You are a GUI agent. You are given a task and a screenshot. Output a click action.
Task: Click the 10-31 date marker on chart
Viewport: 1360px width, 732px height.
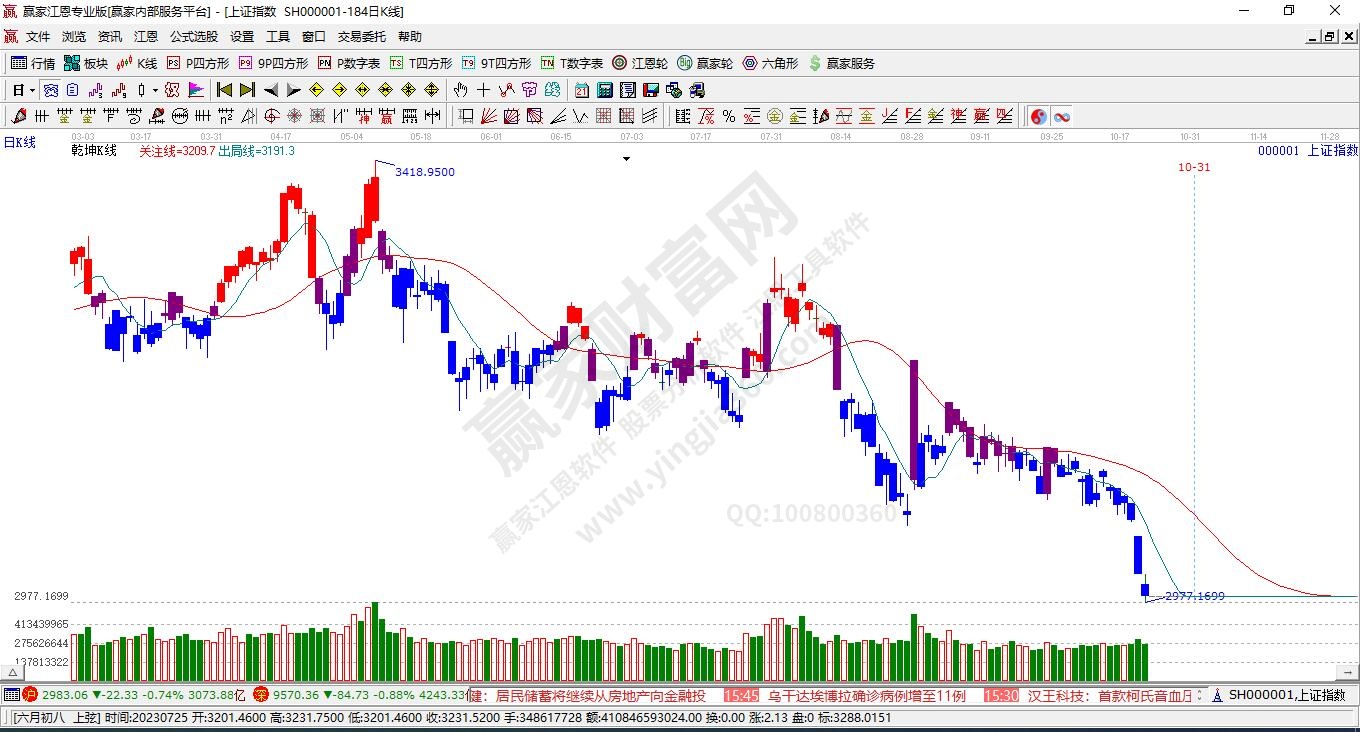[x=1194, y=167]
